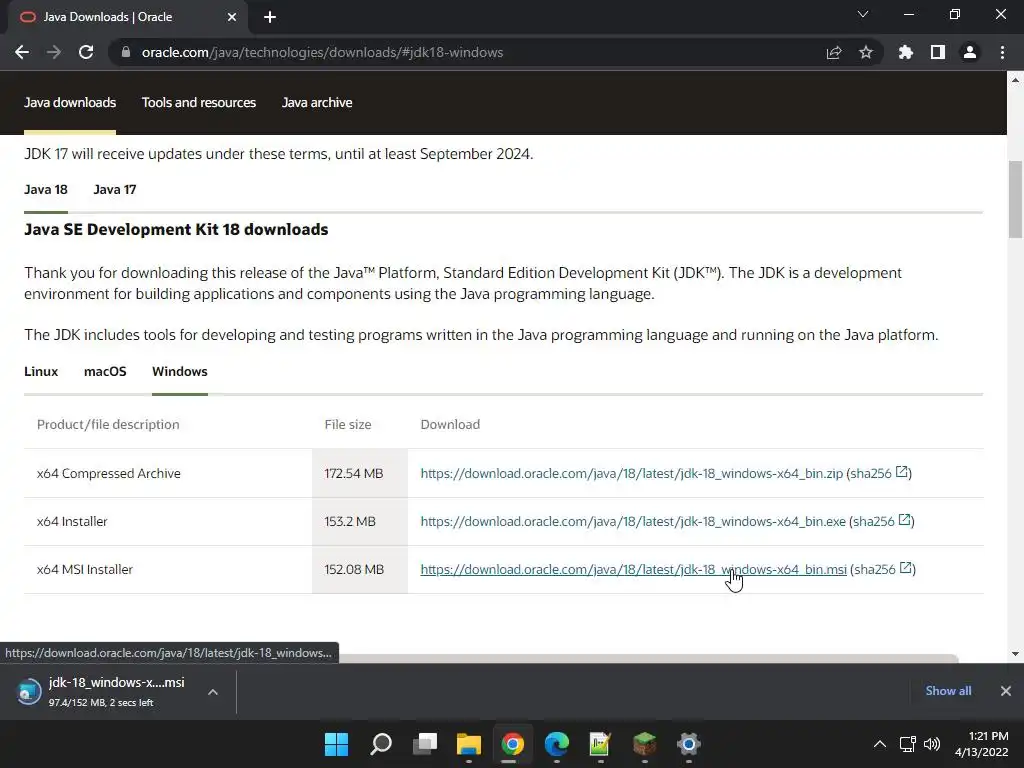Open the Java archive nav item
Viewport: 1024px width, 768px height.
[x=317, y=103]
